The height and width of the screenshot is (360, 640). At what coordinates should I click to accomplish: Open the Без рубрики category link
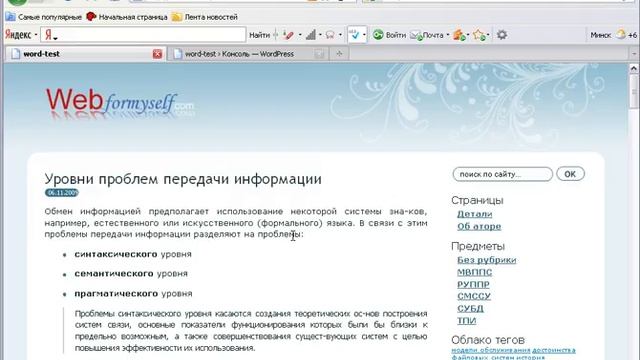pyautogui.click(x=487, y=260)
